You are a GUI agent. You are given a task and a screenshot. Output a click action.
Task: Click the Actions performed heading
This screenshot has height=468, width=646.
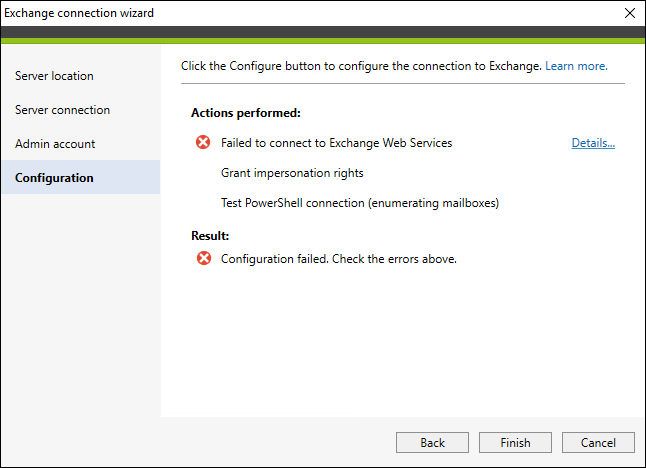(x=246, y=113)
